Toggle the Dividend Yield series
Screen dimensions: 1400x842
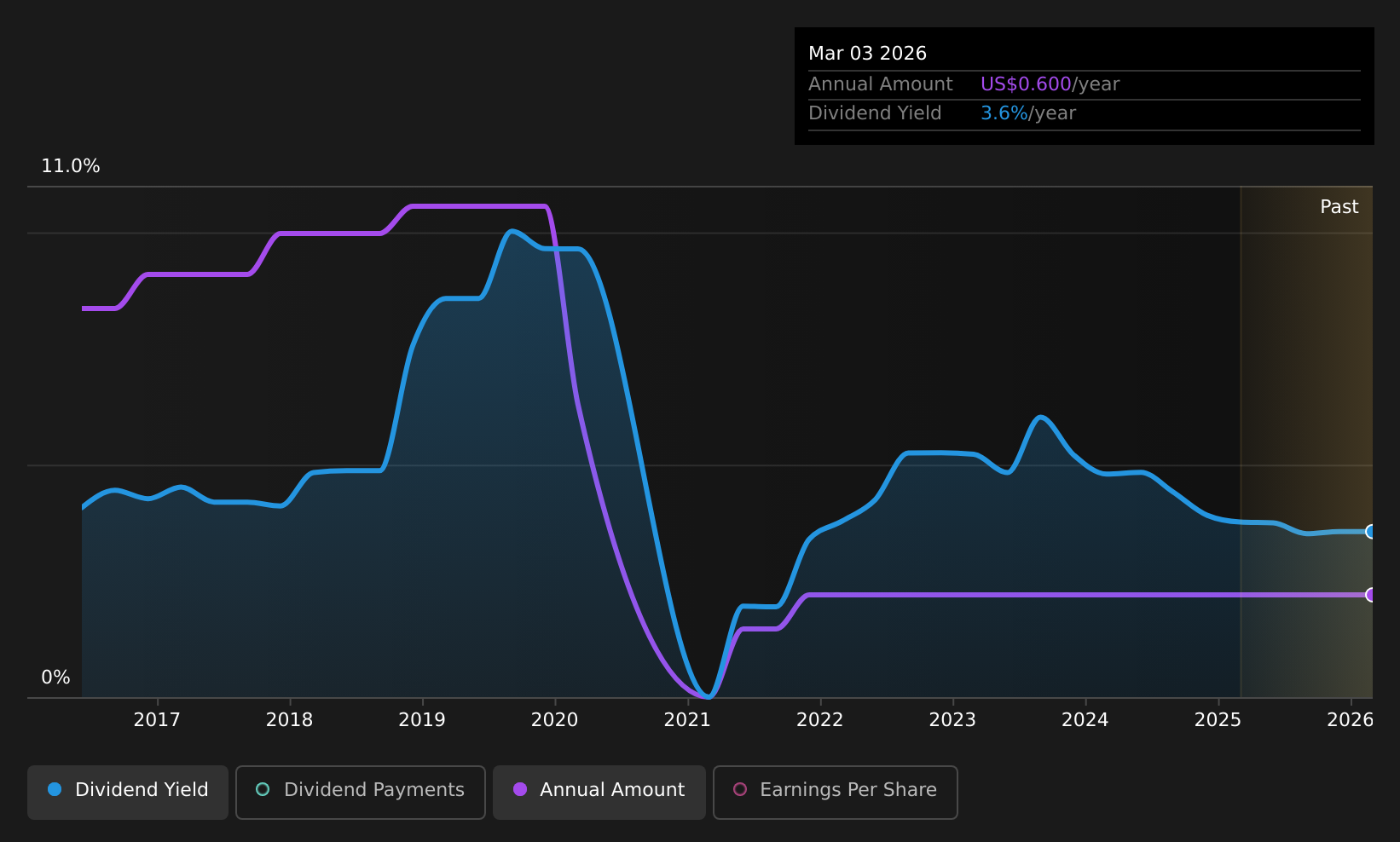point(128,792)
